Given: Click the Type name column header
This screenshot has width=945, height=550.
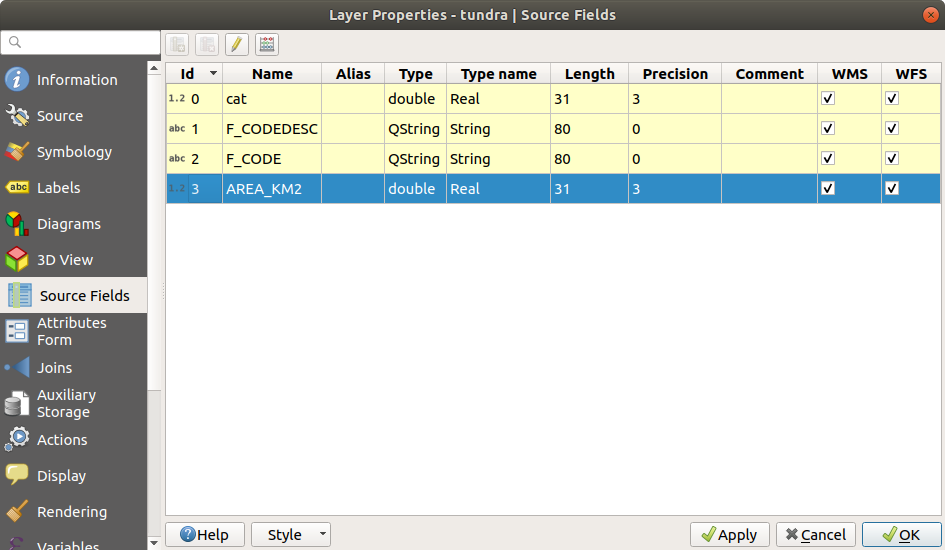Looking at the screenshot, I should click(x=498, y=73).
